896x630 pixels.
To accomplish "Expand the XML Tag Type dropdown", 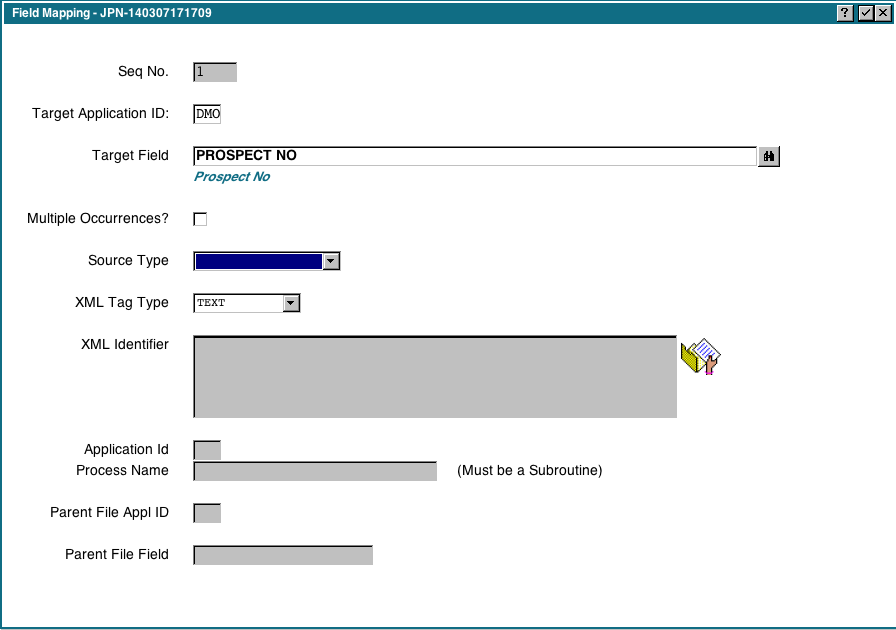I will point(290,303).
